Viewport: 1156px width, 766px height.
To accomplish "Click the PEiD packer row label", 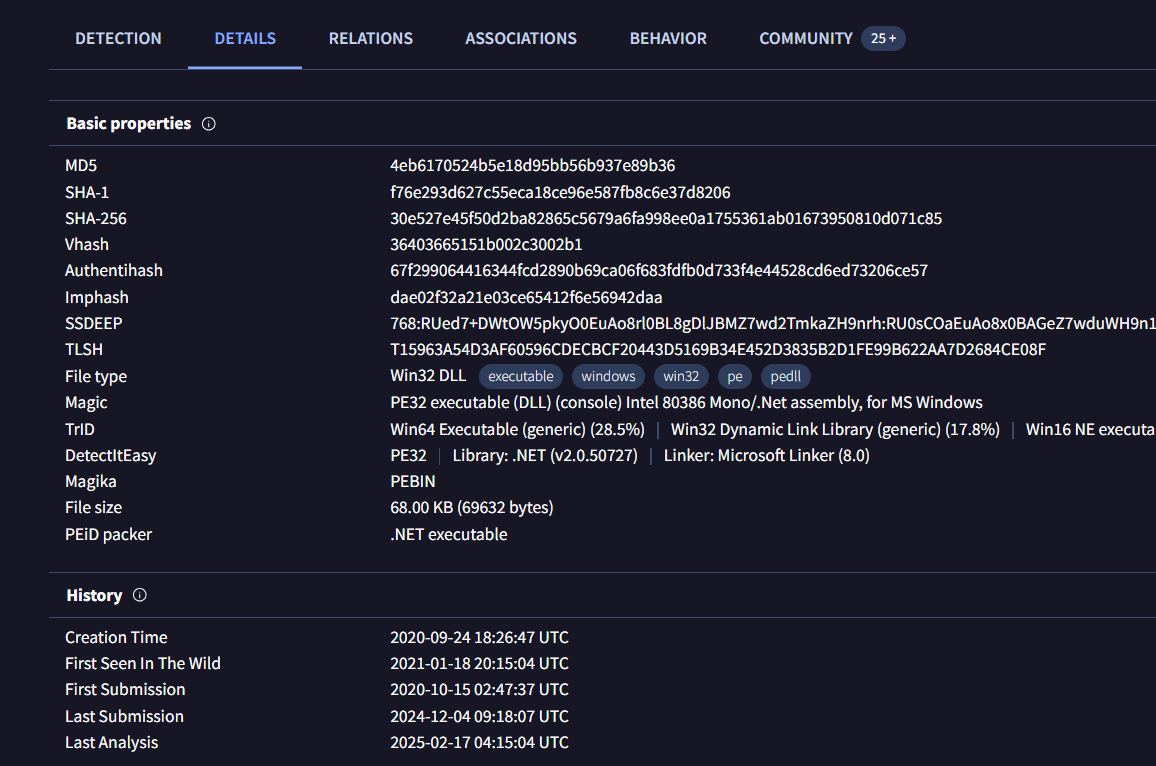I will click(108, 535).
